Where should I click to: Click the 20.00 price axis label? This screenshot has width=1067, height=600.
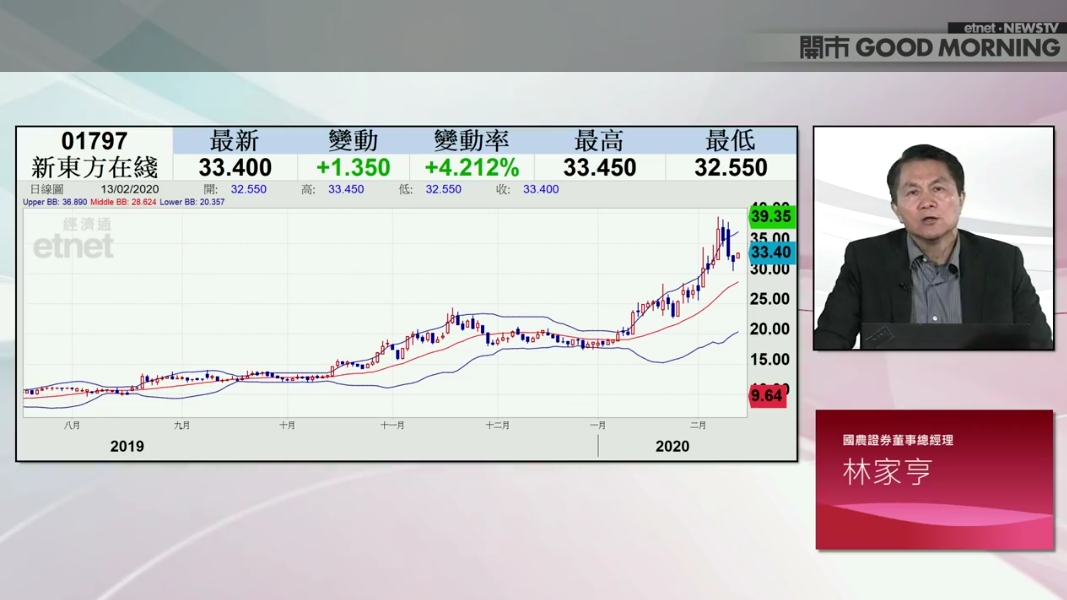click(x=770, y=329)
